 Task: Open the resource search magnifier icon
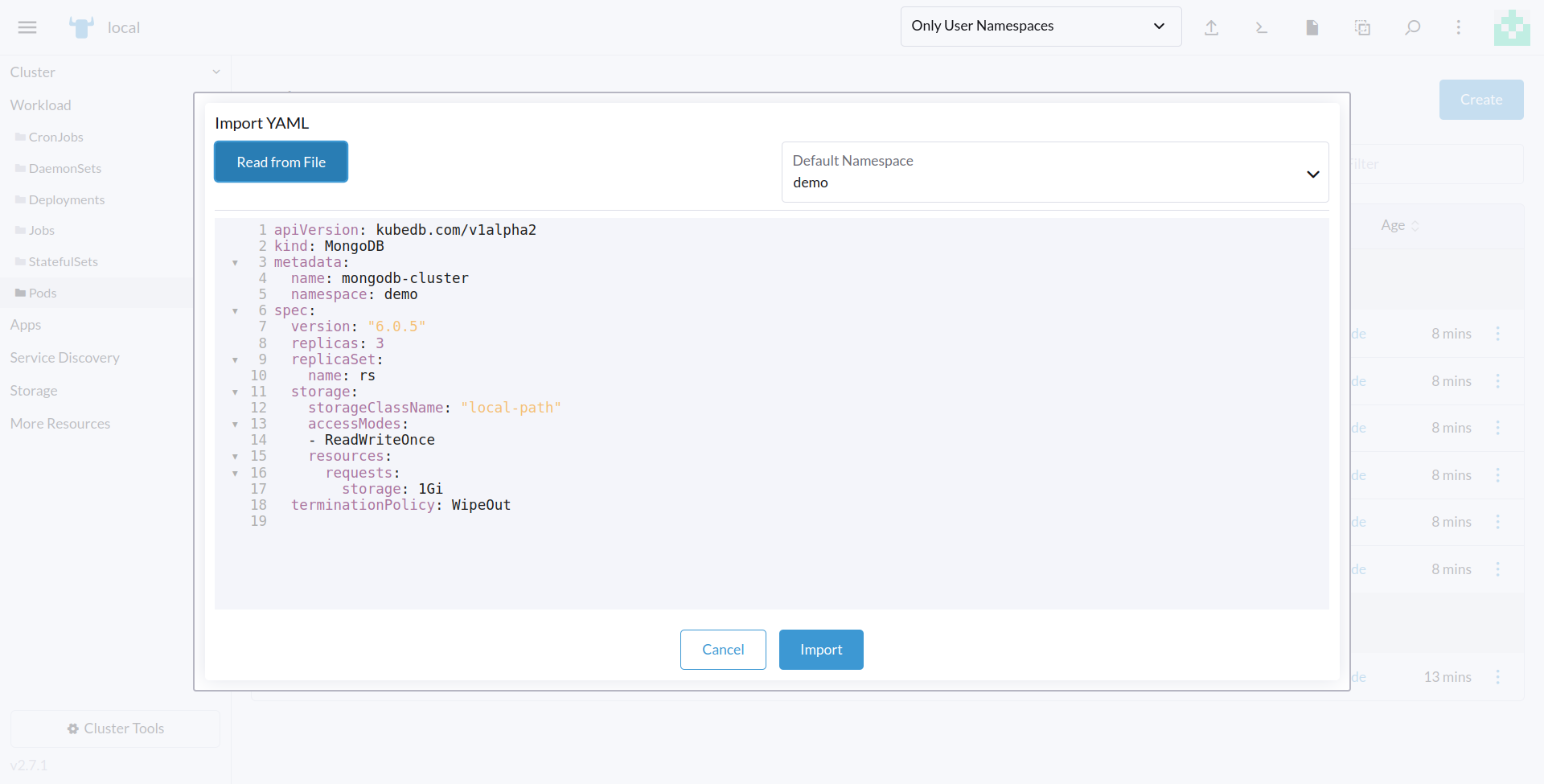tap(1412, 27)
